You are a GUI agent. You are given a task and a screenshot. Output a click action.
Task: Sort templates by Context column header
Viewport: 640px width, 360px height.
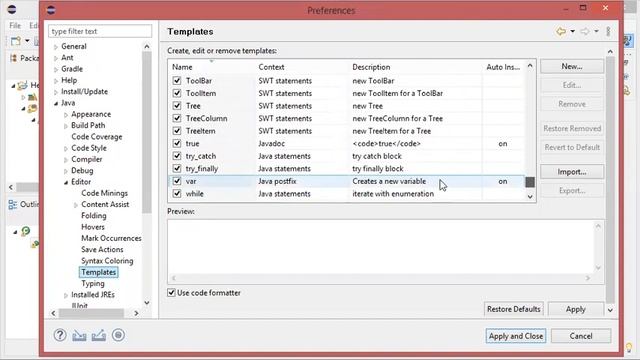pos(302,67)
